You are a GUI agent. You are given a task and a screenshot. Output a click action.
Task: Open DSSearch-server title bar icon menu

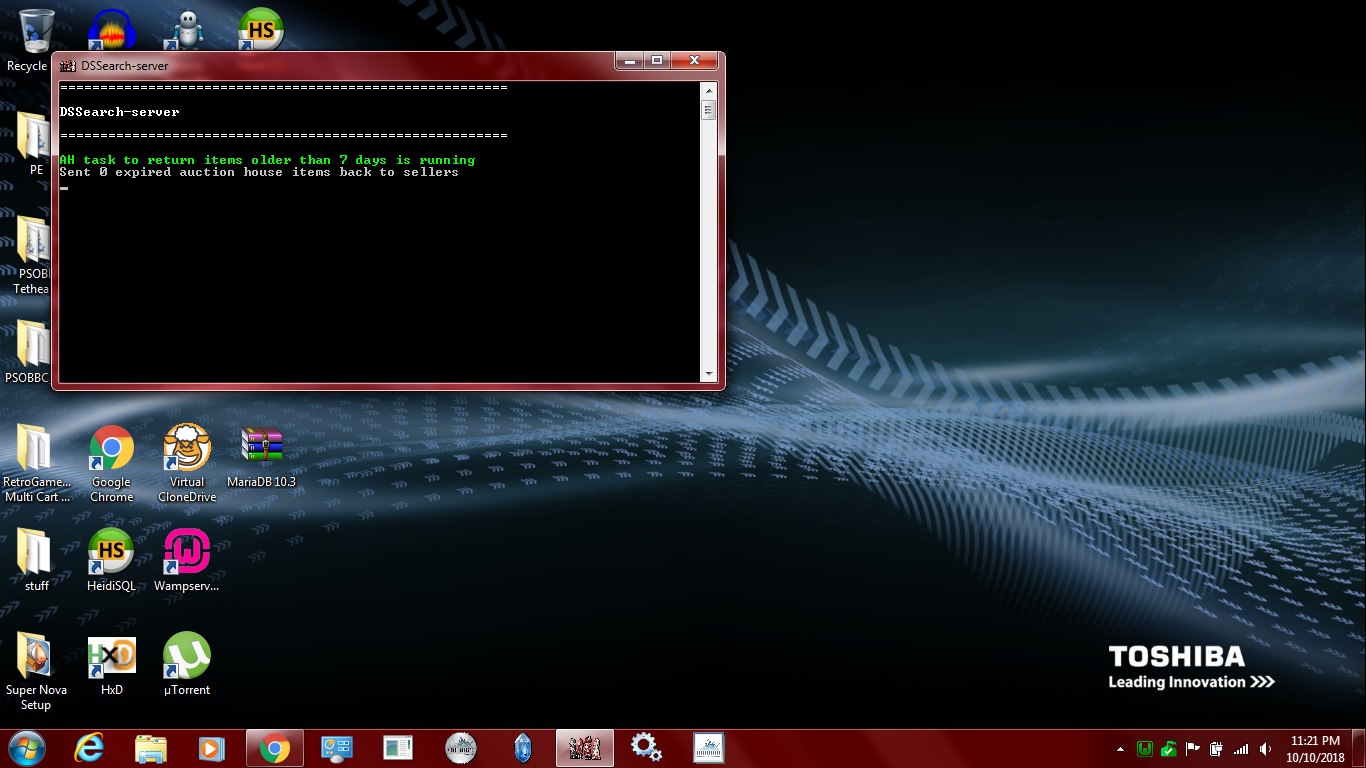click(68, 66)
